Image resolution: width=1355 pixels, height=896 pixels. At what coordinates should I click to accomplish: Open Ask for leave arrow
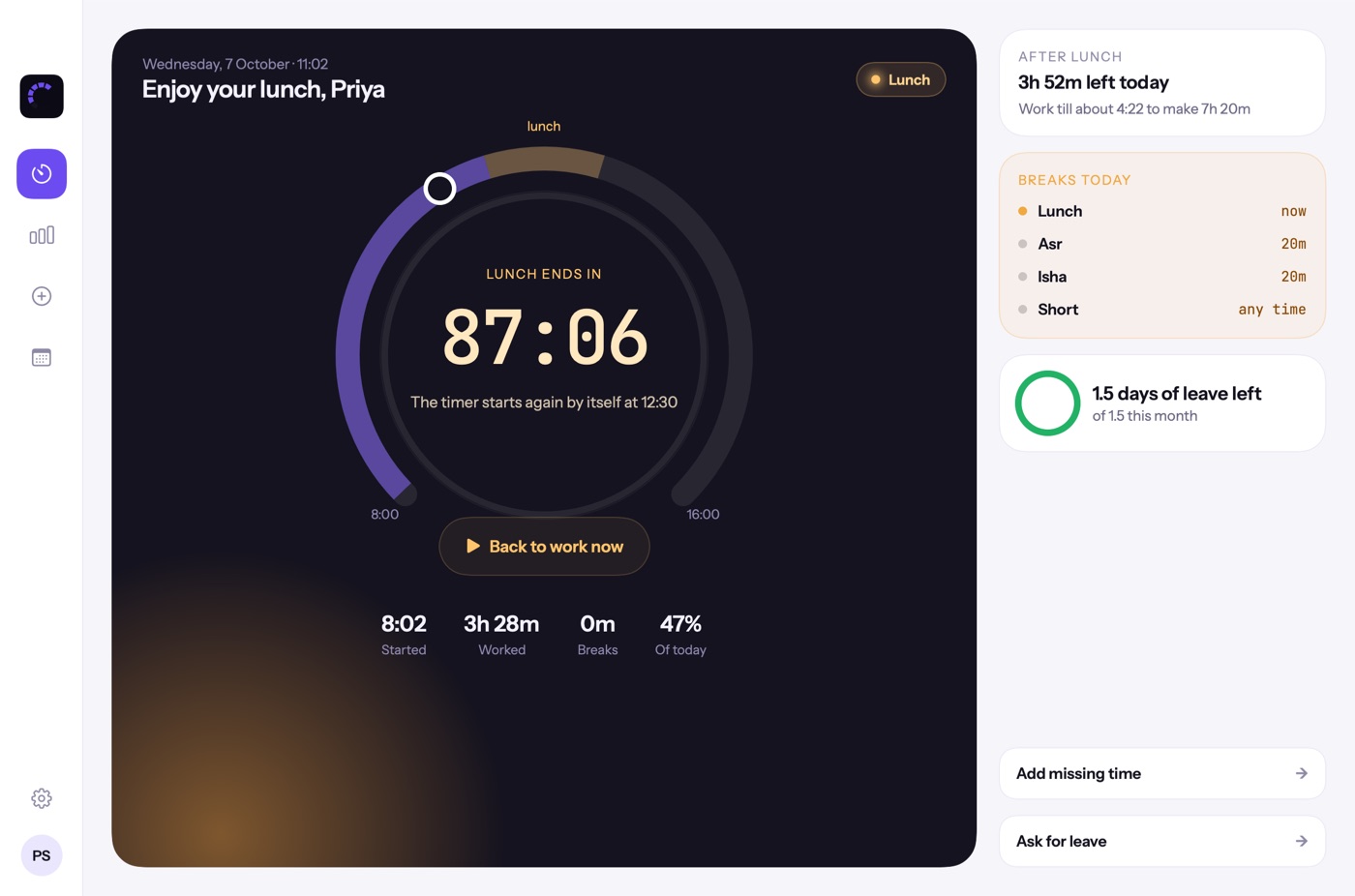1302,841
